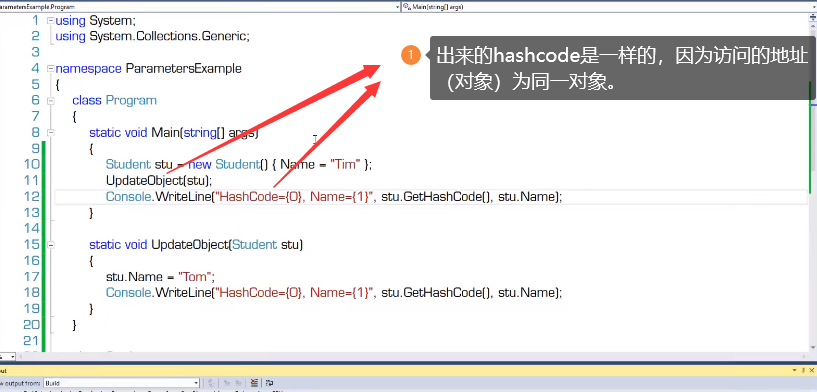Go to next message in Output toolbar
Viewport: 817px width, 392px height.
tap(238, 383)
